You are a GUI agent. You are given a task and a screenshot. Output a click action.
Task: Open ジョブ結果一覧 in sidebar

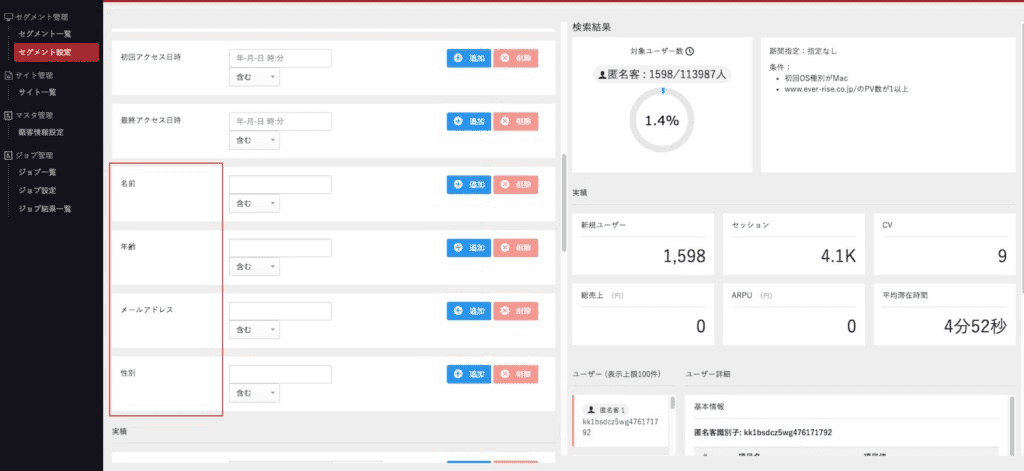45,208
